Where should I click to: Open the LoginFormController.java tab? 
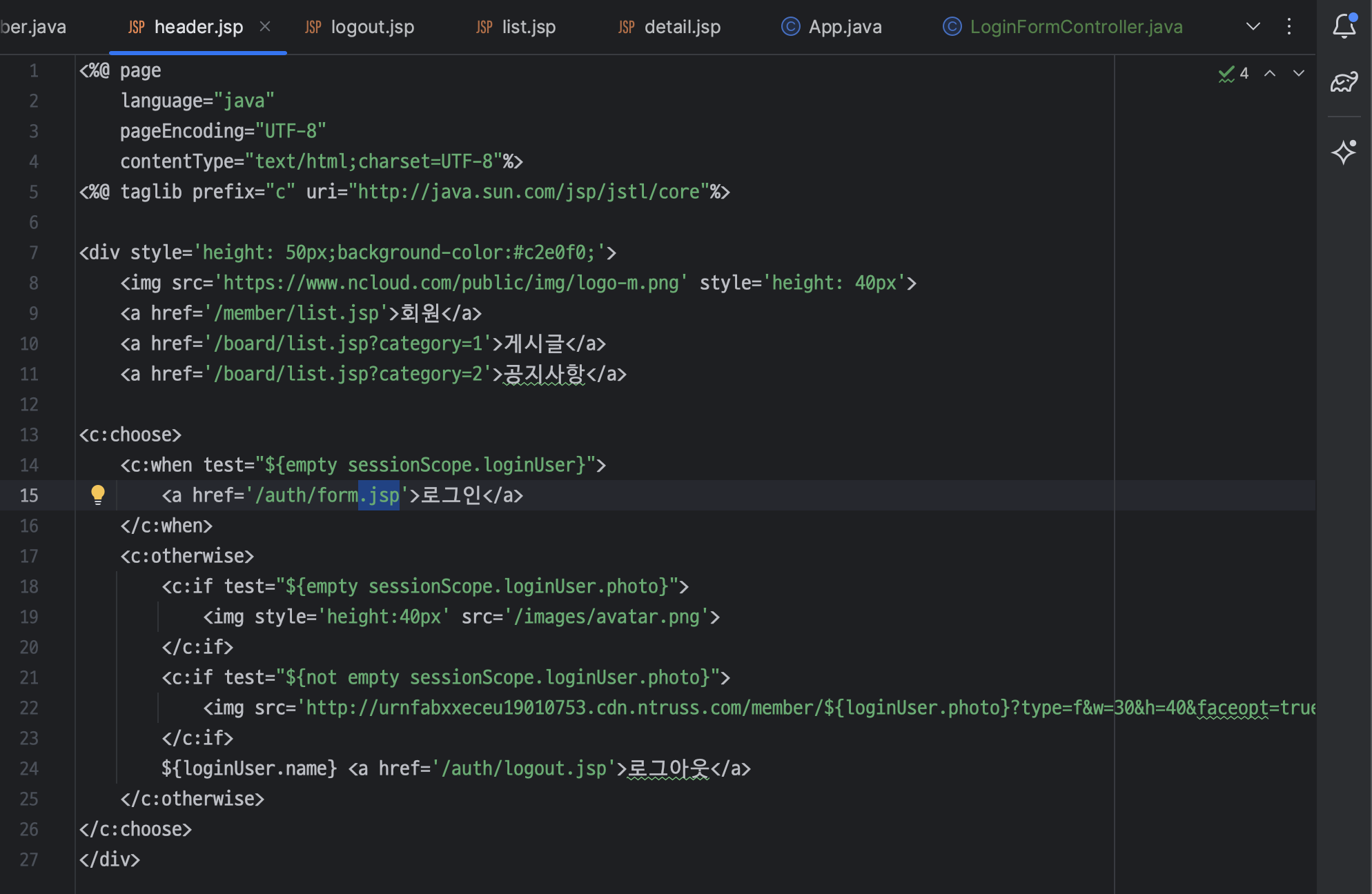[x=1075, y=27]
